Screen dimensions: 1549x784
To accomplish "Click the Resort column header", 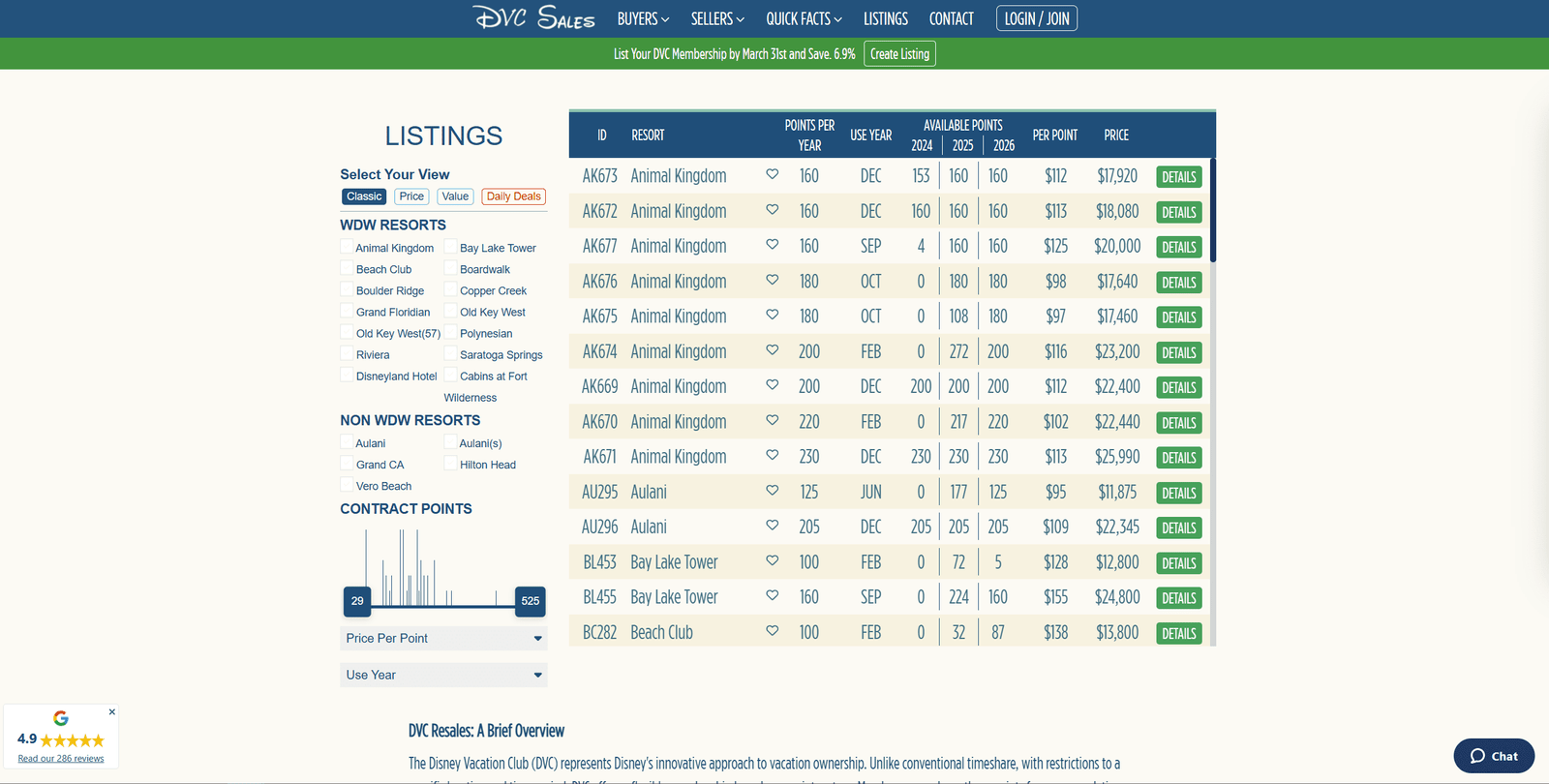I will pos(648,136).
